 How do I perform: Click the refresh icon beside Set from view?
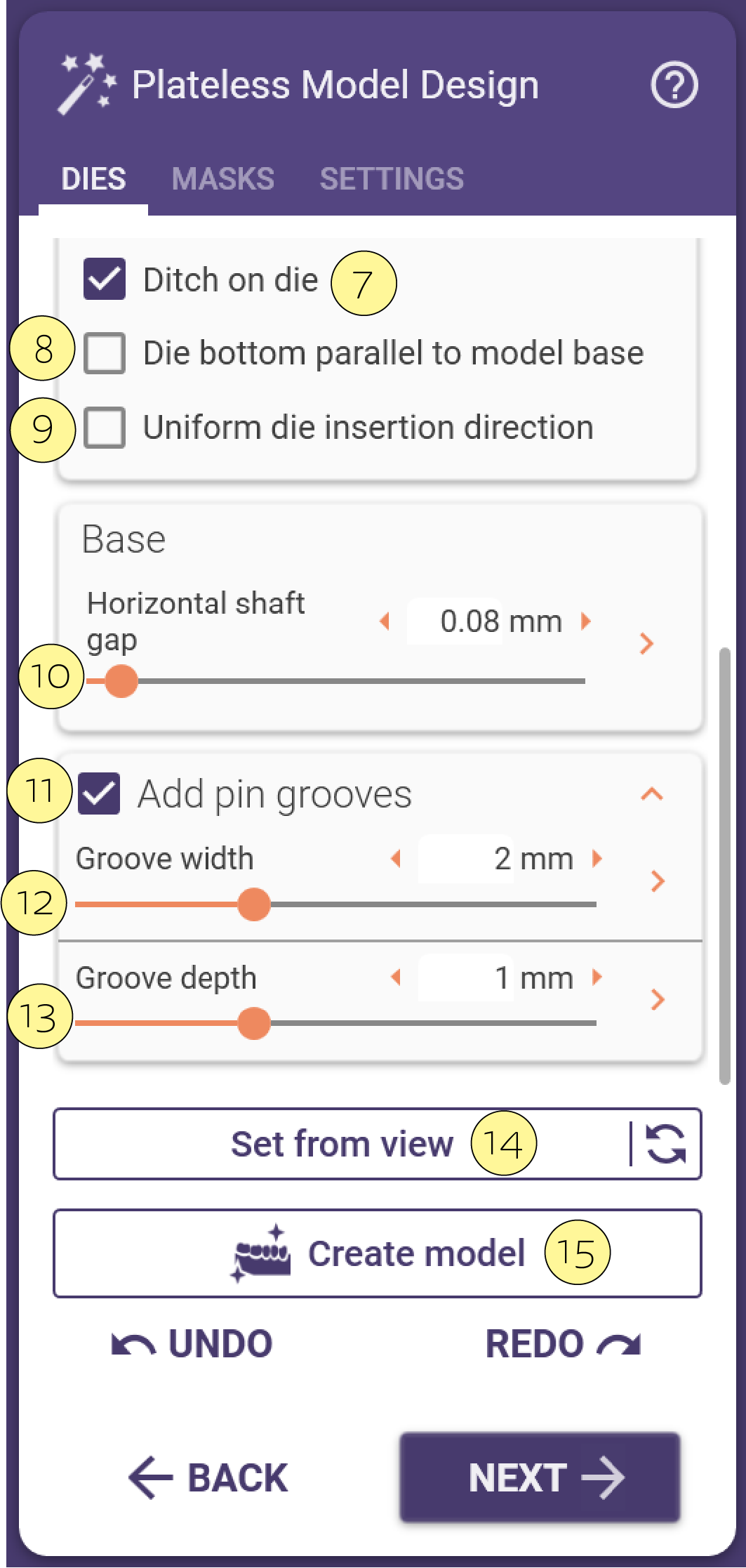coord(665,1144)
